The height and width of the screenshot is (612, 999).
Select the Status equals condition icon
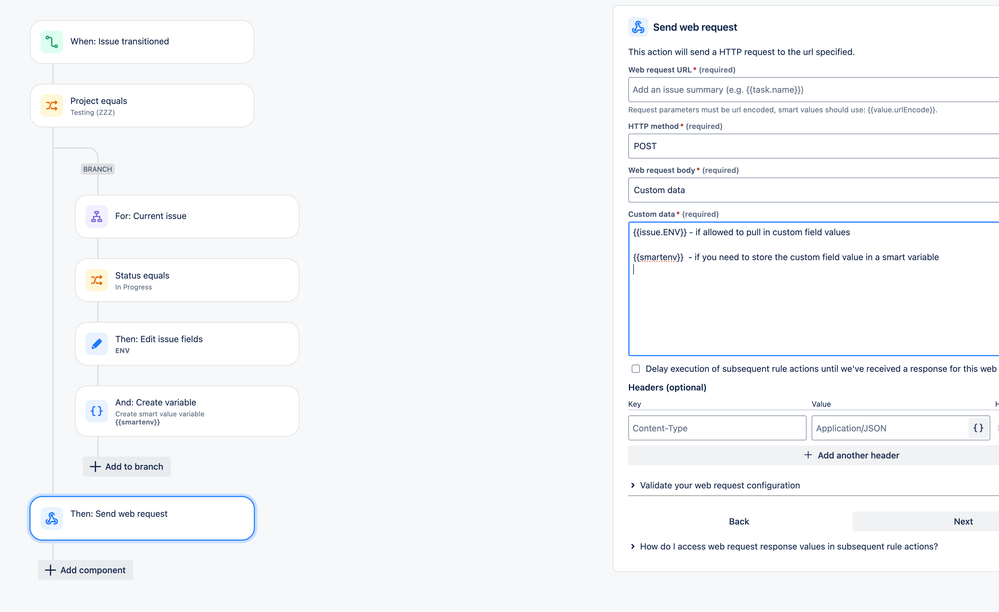(96, 280)
